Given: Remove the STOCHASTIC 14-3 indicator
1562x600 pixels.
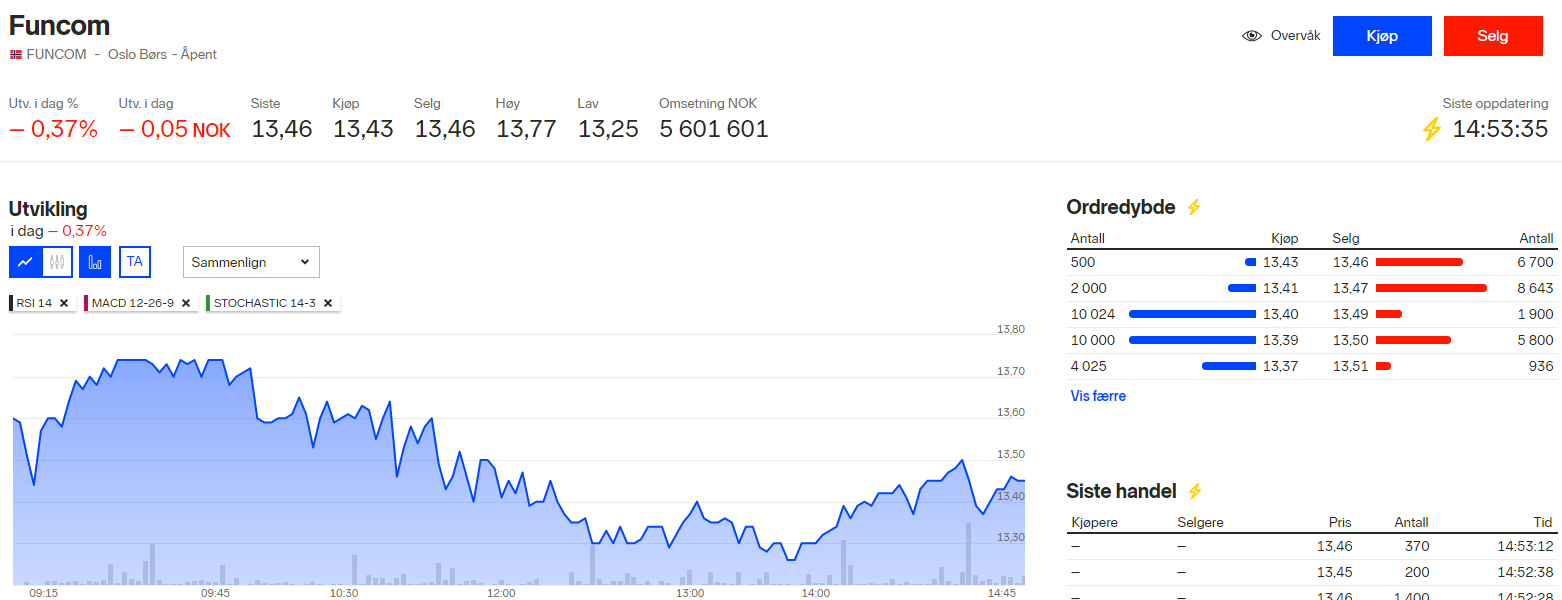Looking at the screenshot, I should [327, 303].
